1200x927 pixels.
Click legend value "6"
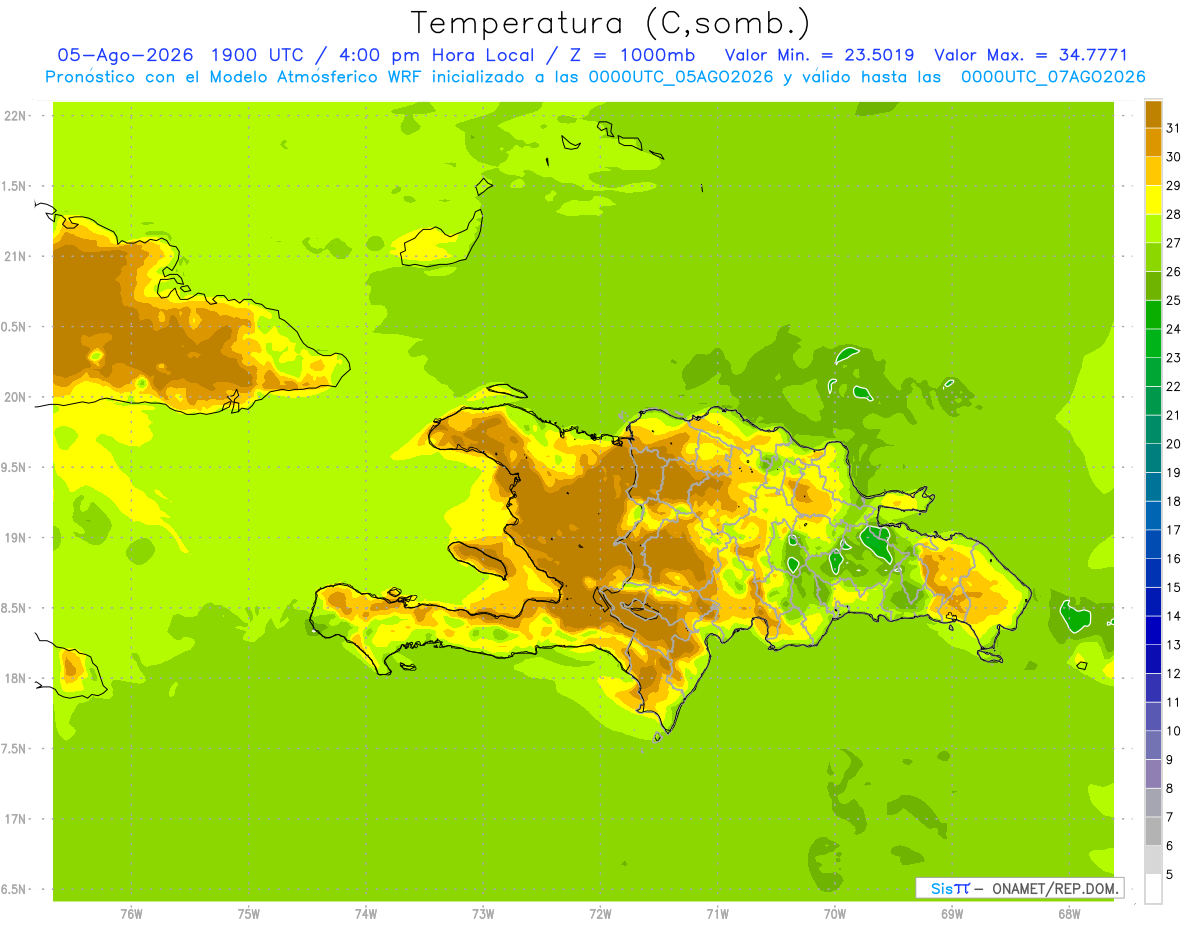click(x=1170, y=846)
